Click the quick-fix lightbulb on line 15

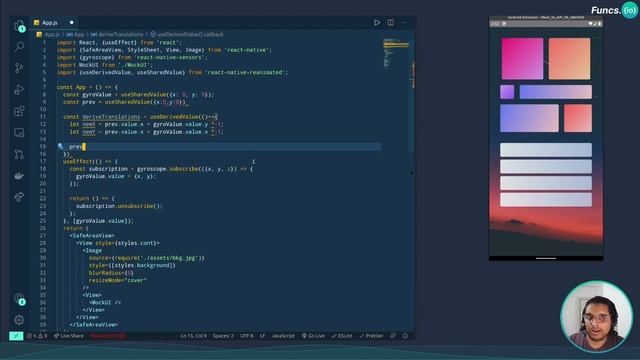pyautogui.click(x=60, y=146)
